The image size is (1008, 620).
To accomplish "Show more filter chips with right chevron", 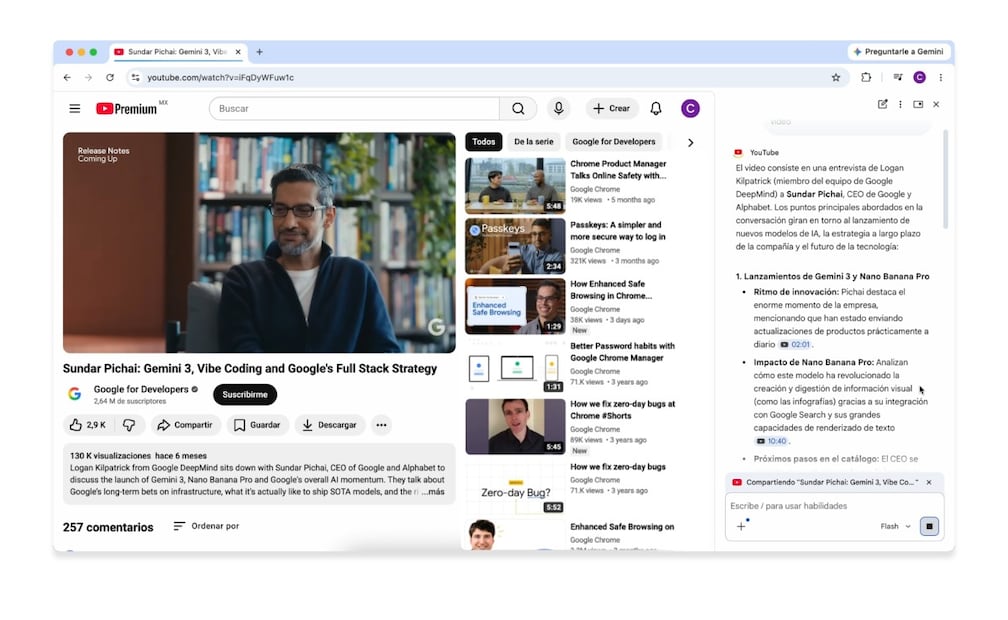I will 690,143.
